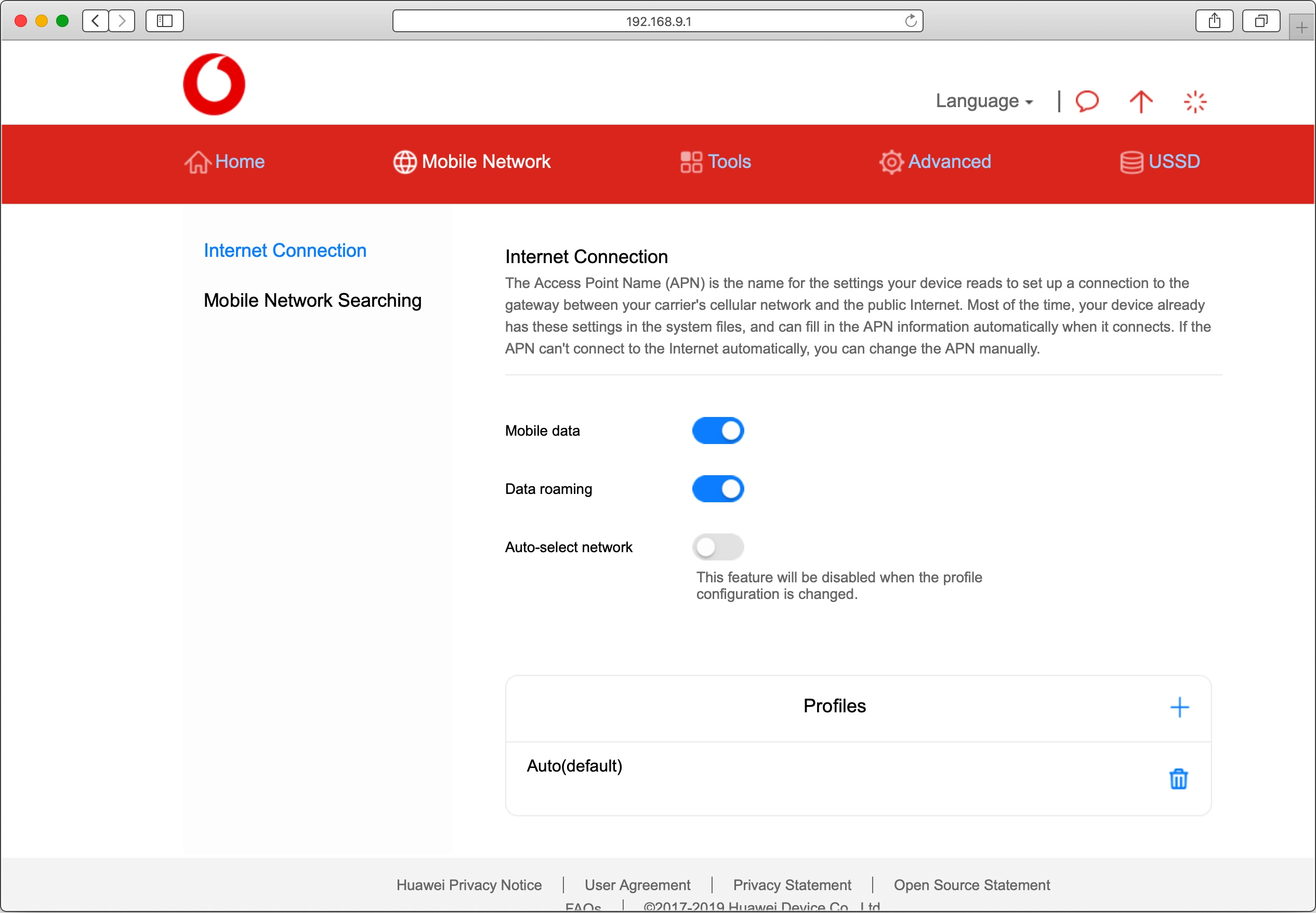Open the SMS messages speech bubble icon
Image resolution: width=1316 pixels, height=913 pixels.
point(1087,101)
